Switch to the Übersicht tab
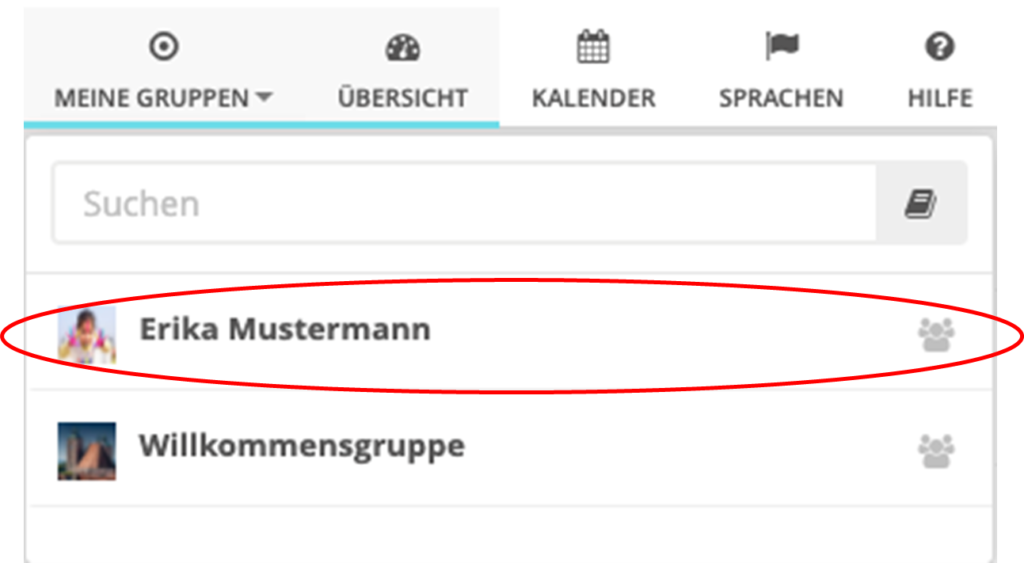Screen dimensions: 1024x563 (402, 98)
